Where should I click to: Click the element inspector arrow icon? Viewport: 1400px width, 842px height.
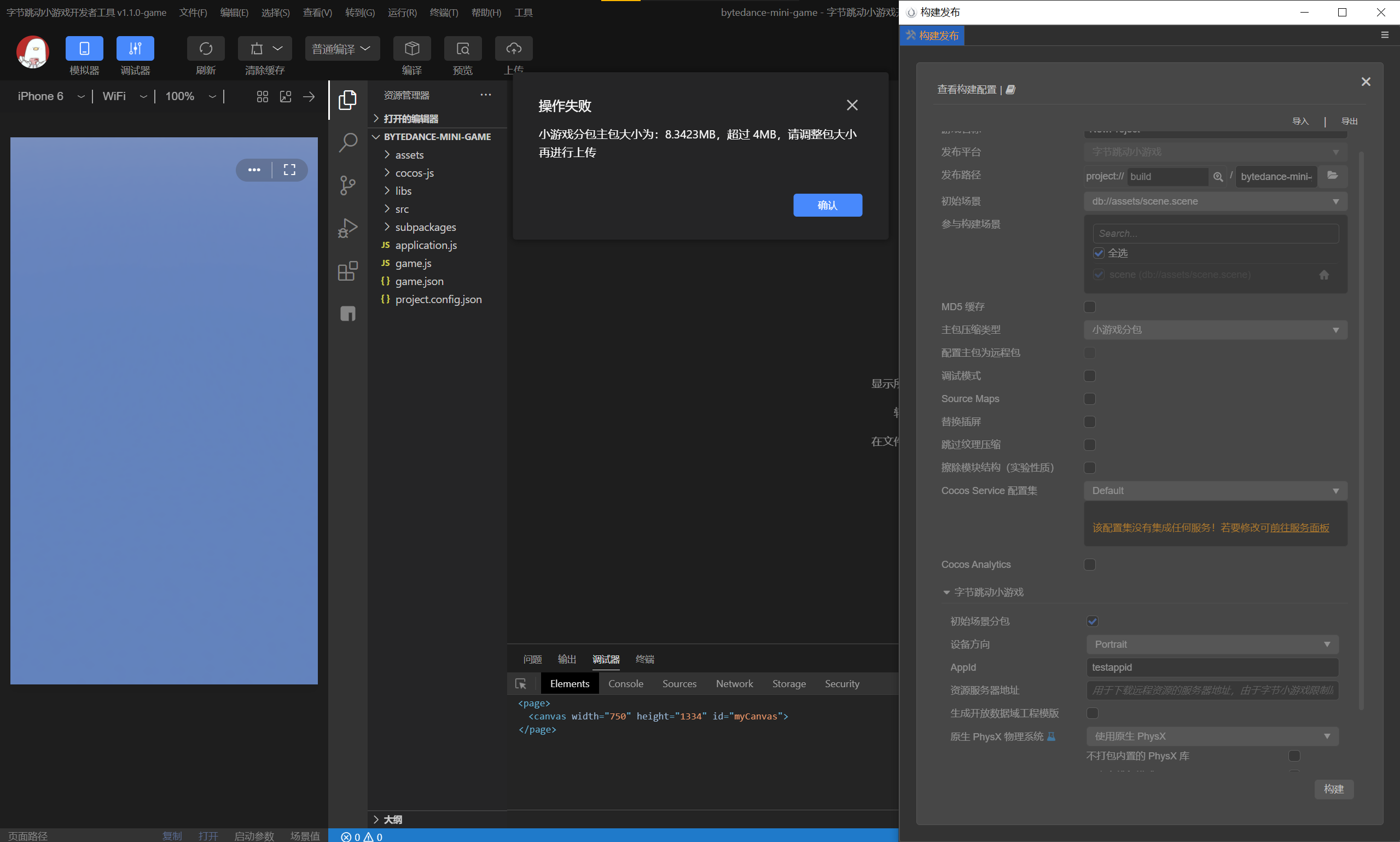pos(520,684)
